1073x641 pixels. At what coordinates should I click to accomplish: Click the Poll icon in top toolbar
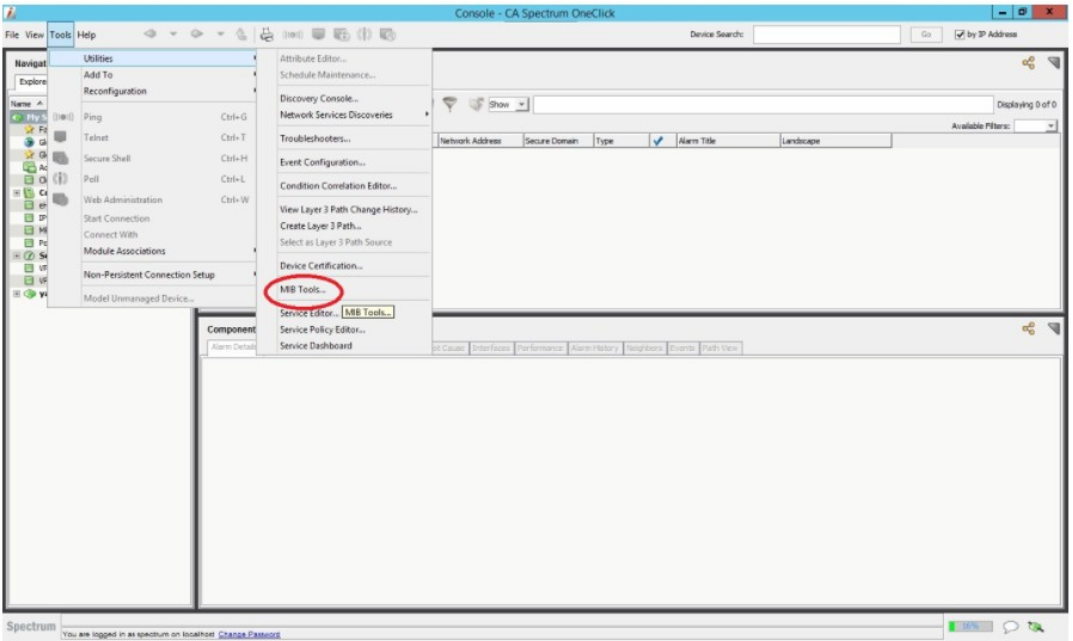(364, 34)
